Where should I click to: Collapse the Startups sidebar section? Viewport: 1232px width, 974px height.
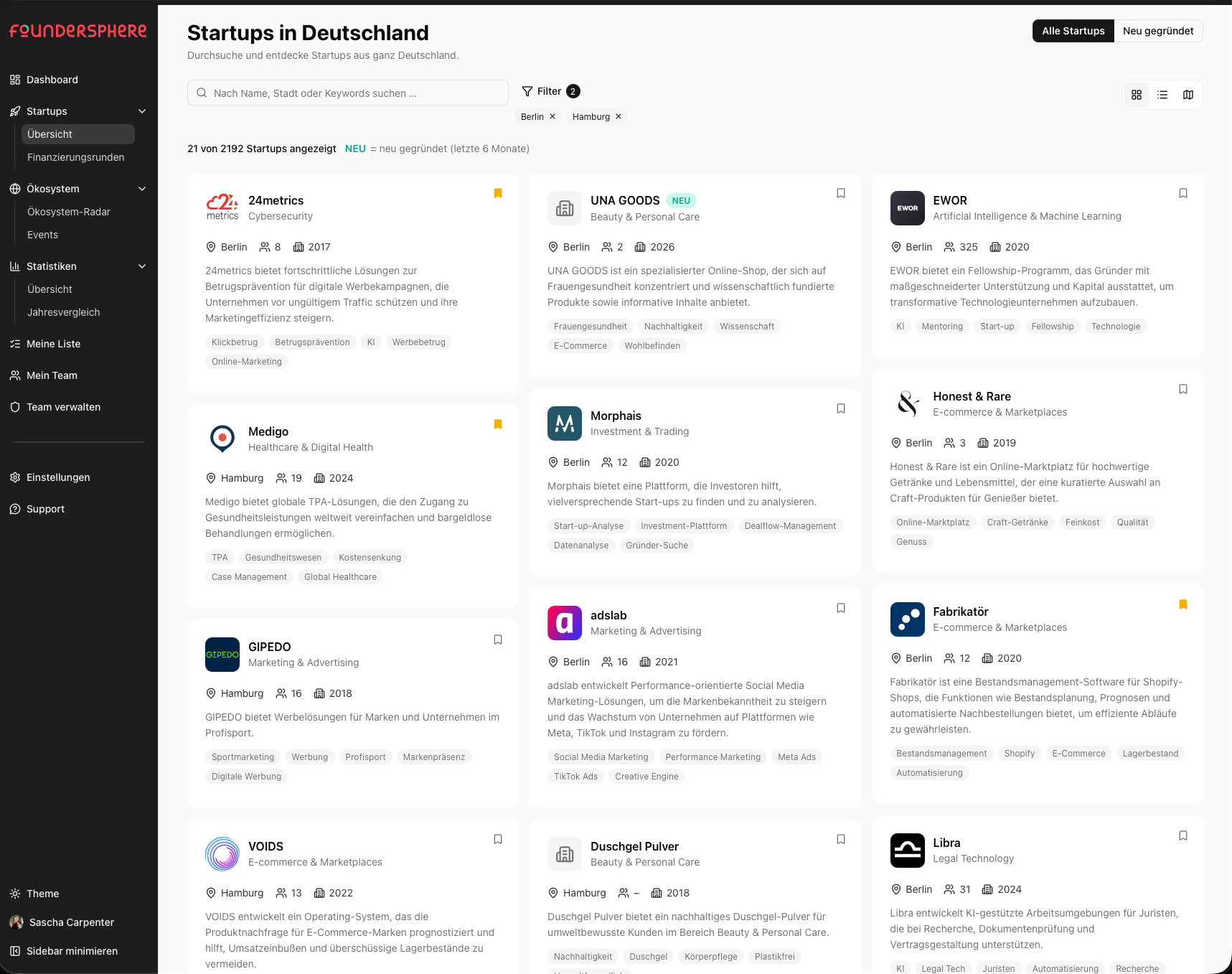142,111
